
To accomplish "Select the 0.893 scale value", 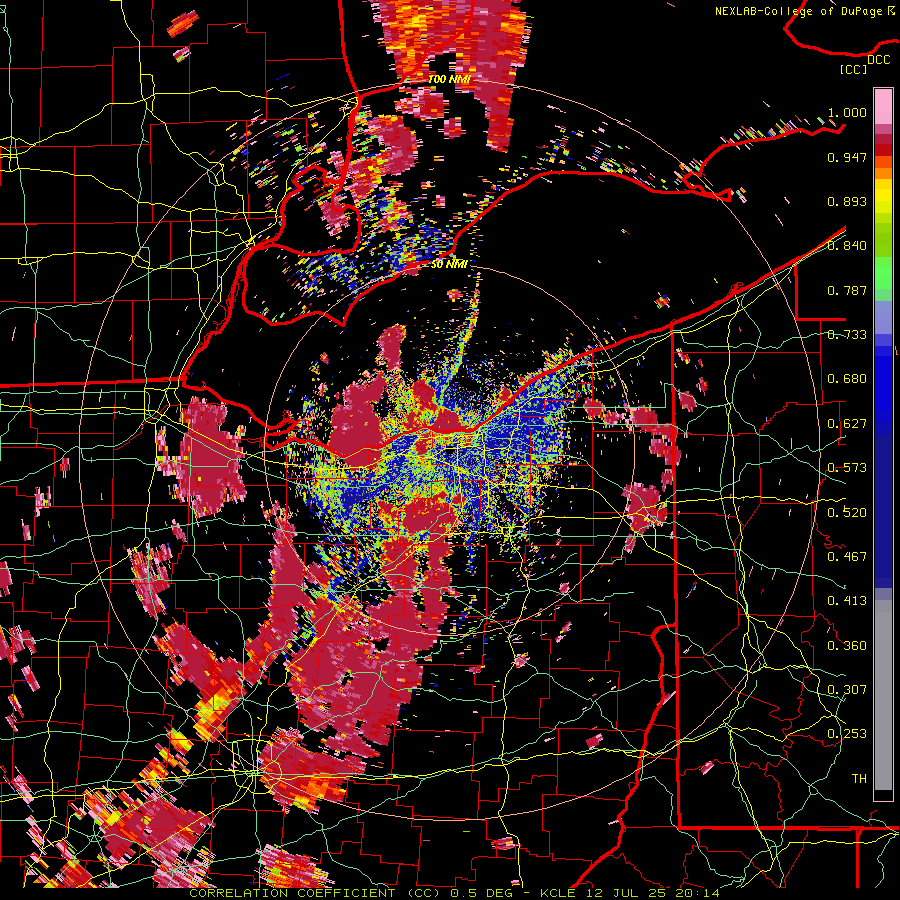I will 847,201.
